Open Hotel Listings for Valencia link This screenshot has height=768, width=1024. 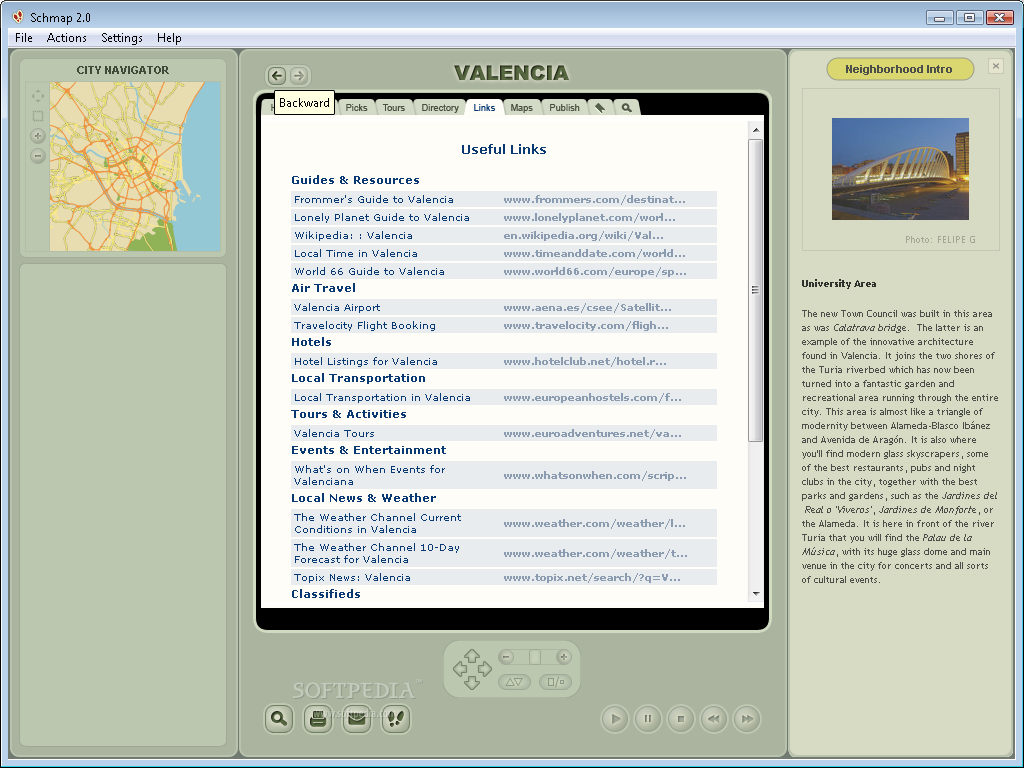coord(366,361)
